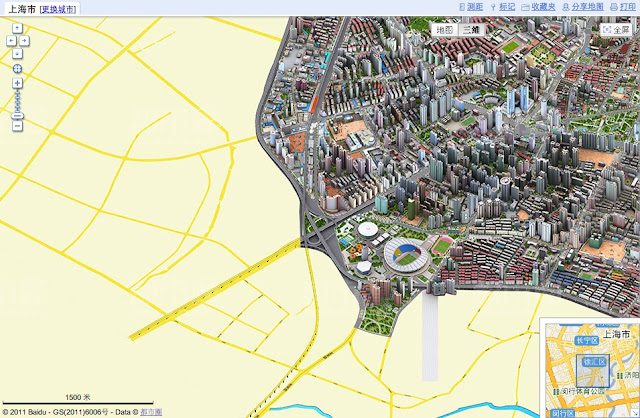Click the 徐汇区 label in the minimap
The width and height of the screenshot is (640, 418).
click(594, 362)
